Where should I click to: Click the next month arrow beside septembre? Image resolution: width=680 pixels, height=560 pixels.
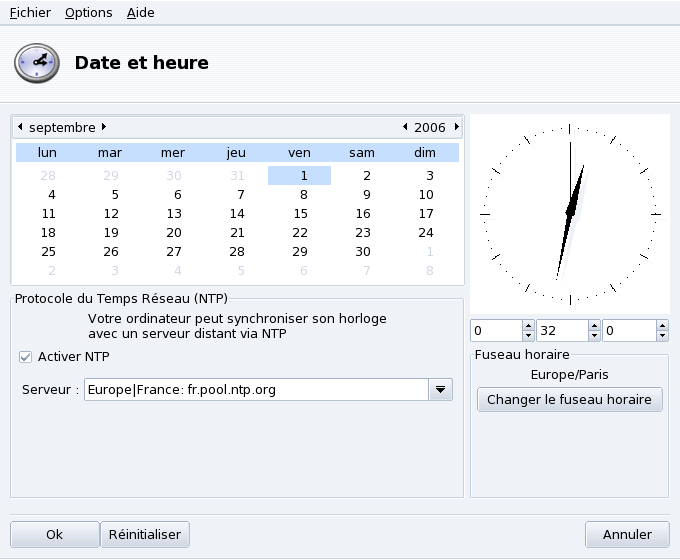[104, 127]
